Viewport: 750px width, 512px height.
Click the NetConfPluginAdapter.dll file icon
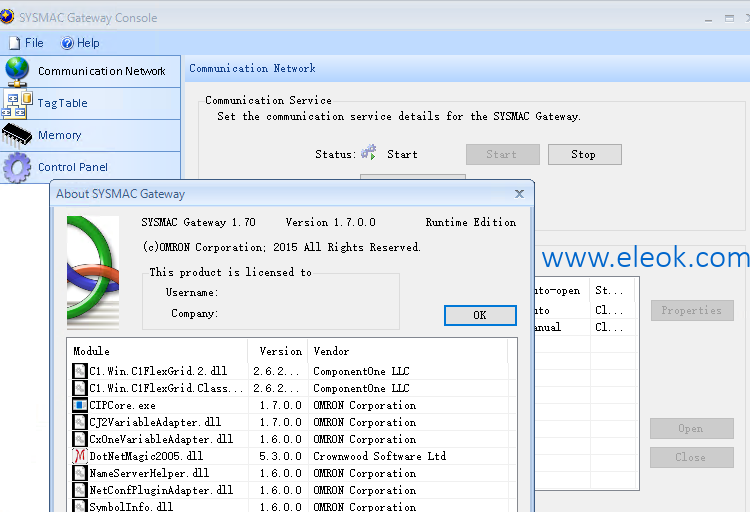click(79, 490)
